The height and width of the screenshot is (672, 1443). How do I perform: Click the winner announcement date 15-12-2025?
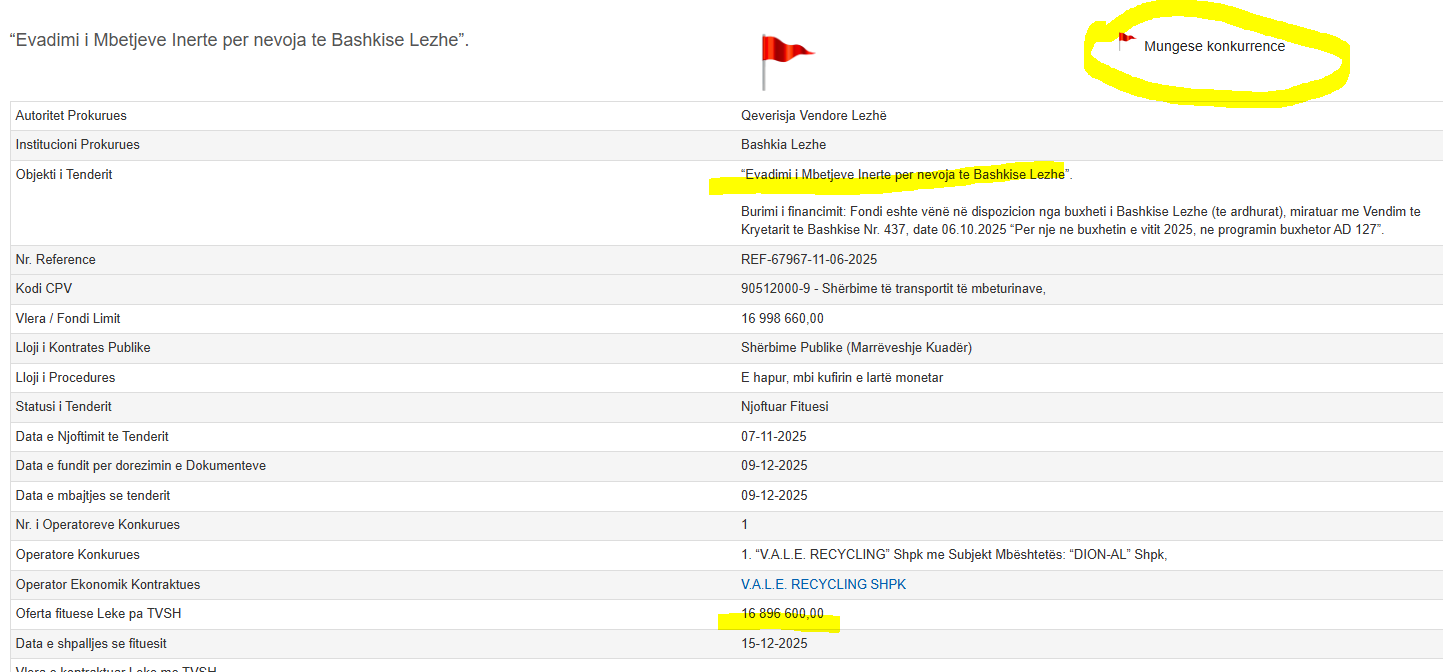point(773,643)
